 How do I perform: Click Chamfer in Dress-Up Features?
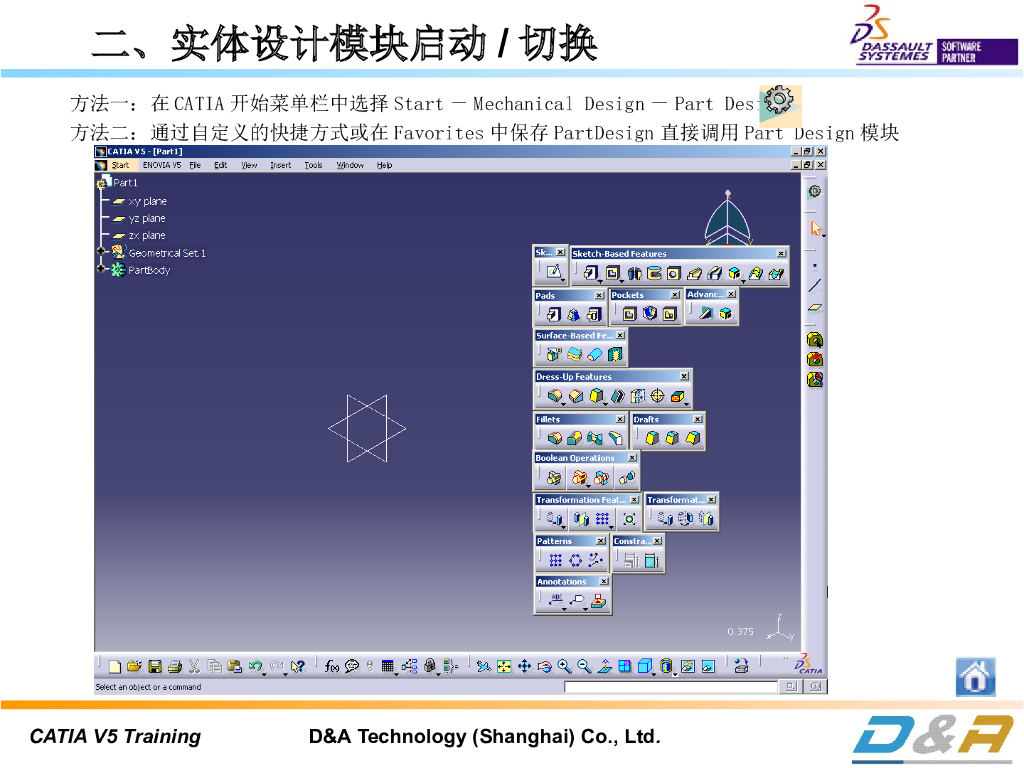[576, 396]
